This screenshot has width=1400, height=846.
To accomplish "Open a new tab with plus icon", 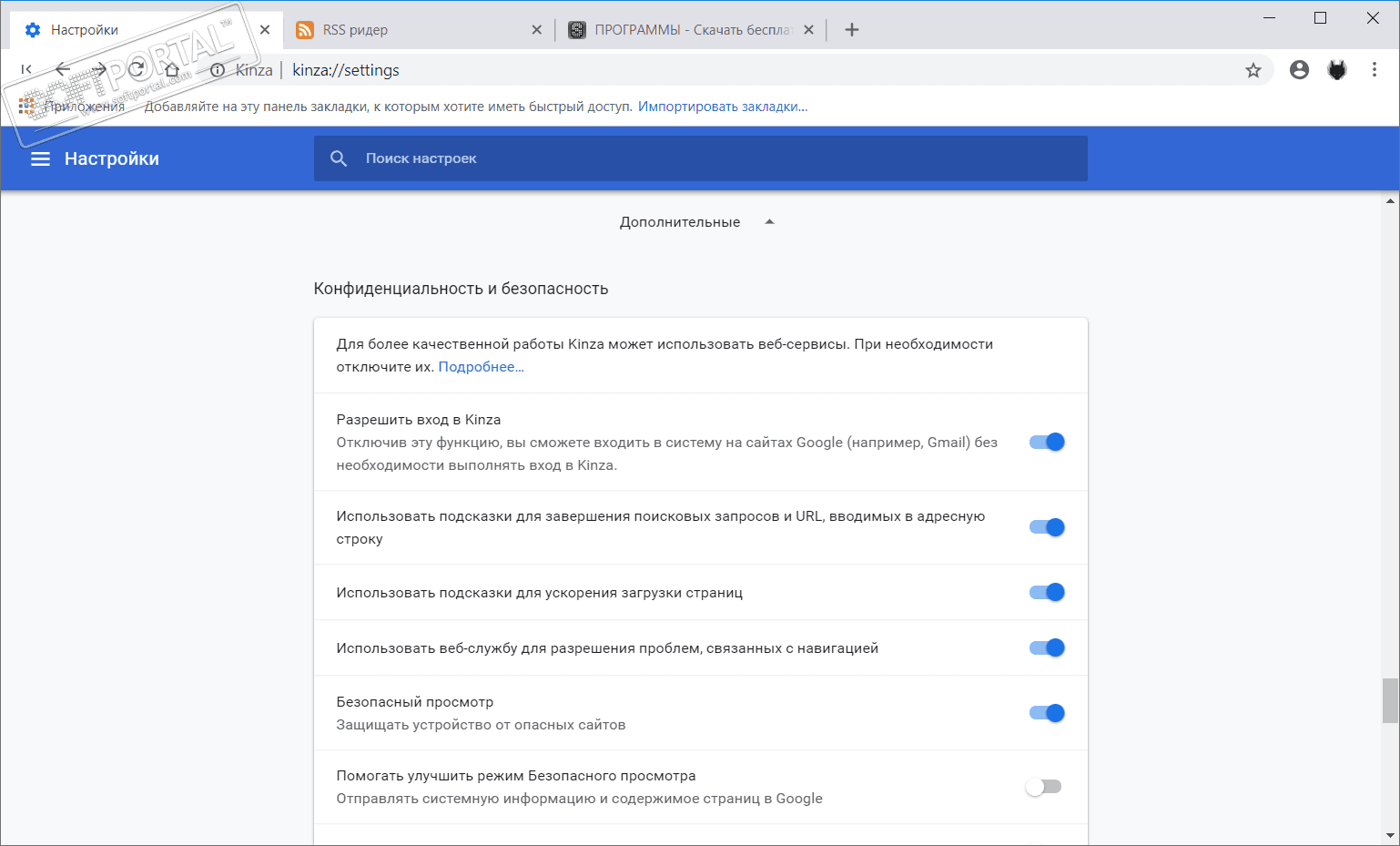I will 852,30.
